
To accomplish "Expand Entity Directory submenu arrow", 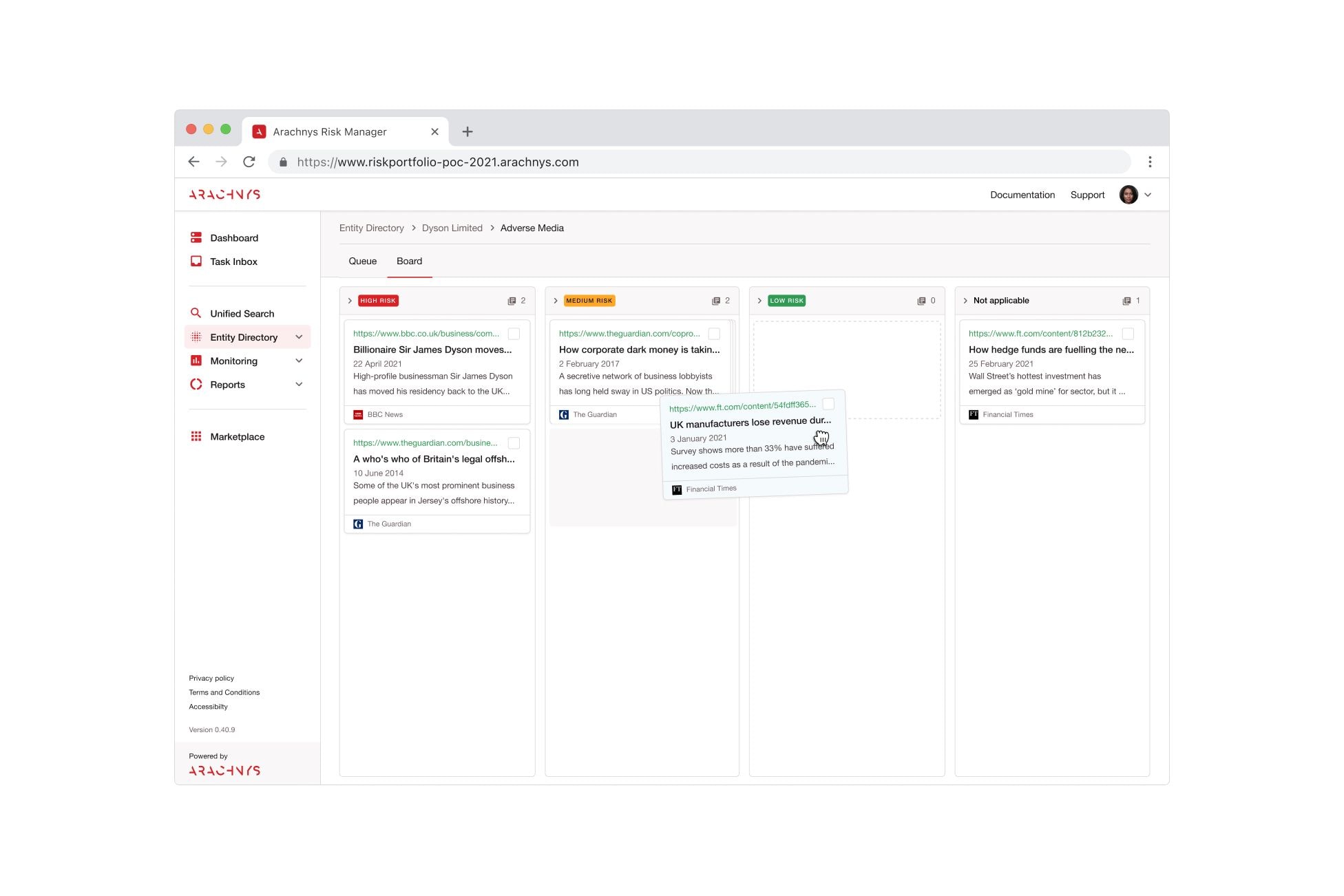I will (299, 337).
